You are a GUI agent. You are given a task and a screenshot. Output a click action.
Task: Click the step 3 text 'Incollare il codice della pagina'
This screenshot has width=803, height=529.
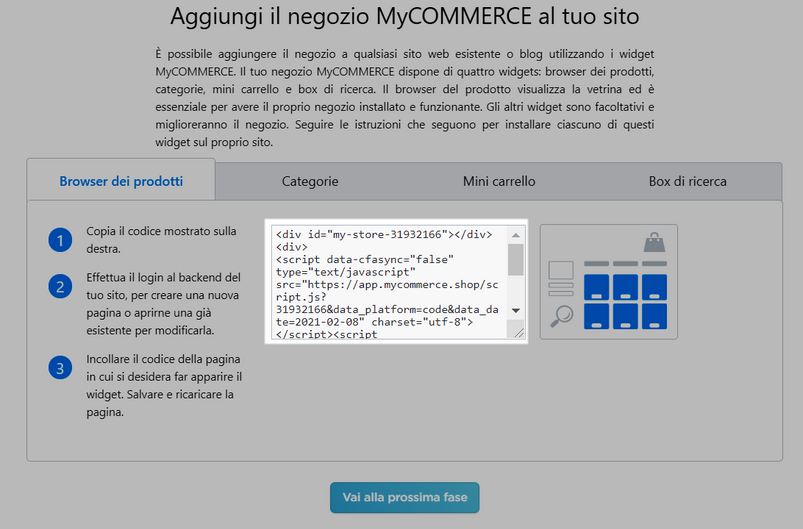click(163, 359)
